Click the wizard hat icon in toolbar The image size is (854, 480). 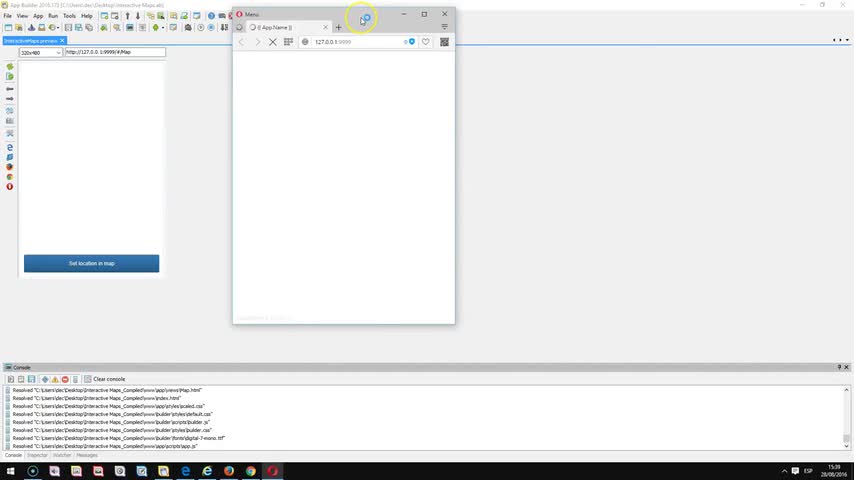point(32,27)
